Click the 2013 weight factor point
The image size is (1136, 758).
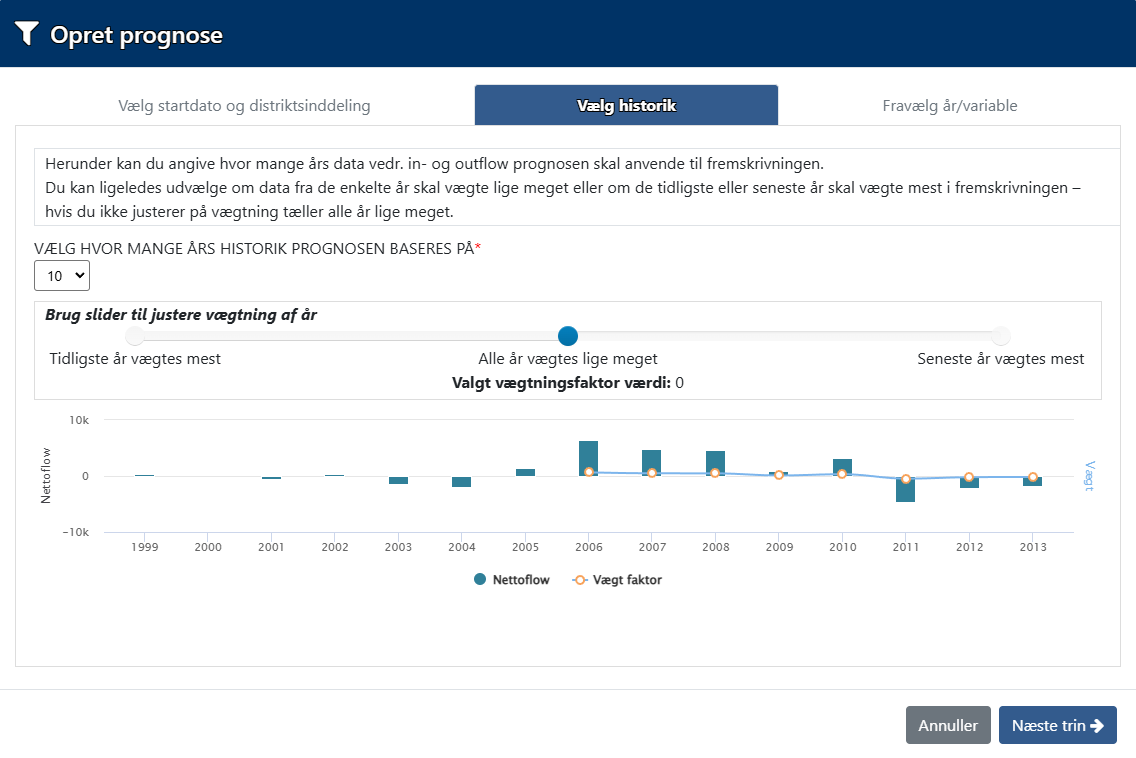(x=1033, y=478)
